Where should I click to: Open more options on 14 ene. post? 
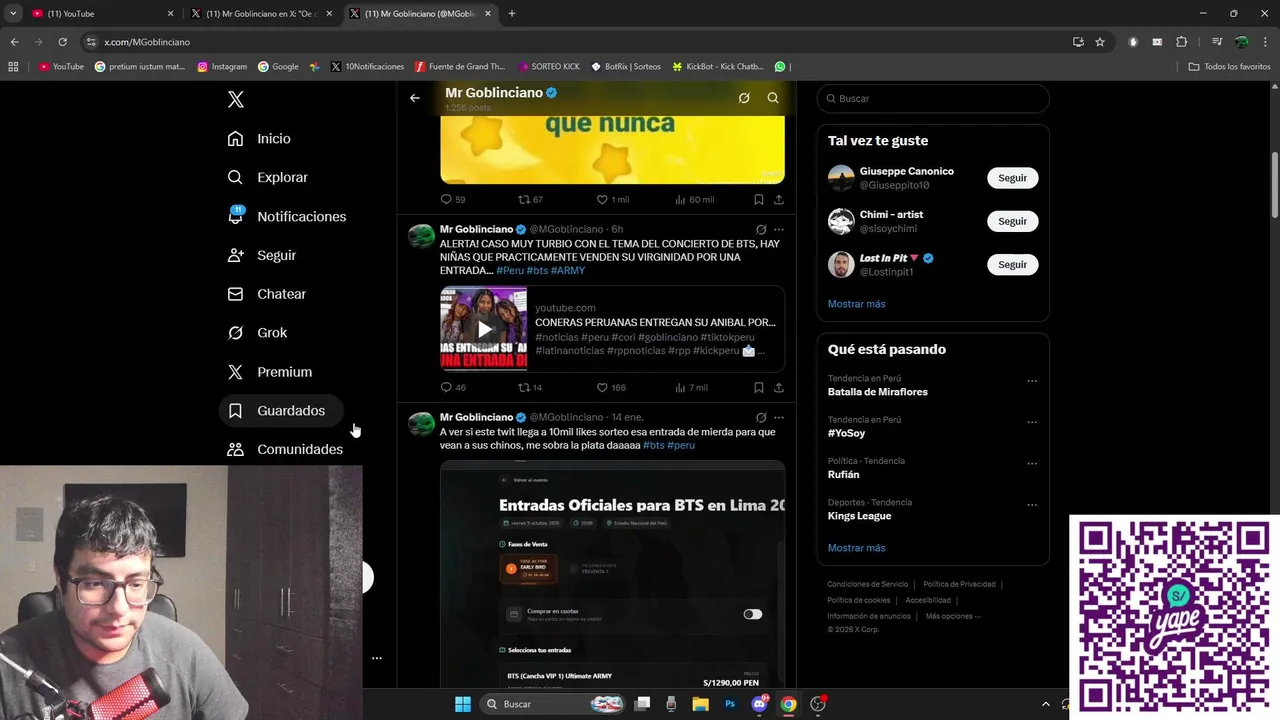pyautogui.click(x=779, y=417)
